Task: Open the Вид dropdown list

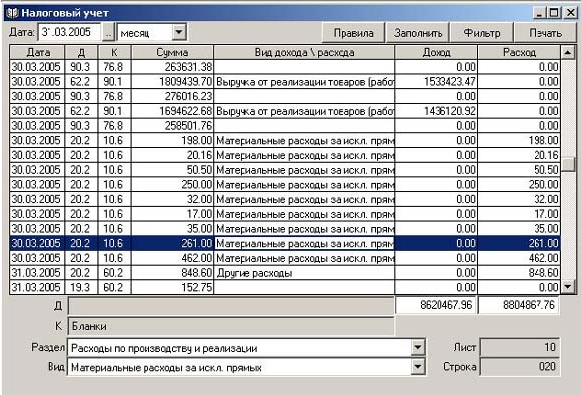Action: (x=418, y=367)
